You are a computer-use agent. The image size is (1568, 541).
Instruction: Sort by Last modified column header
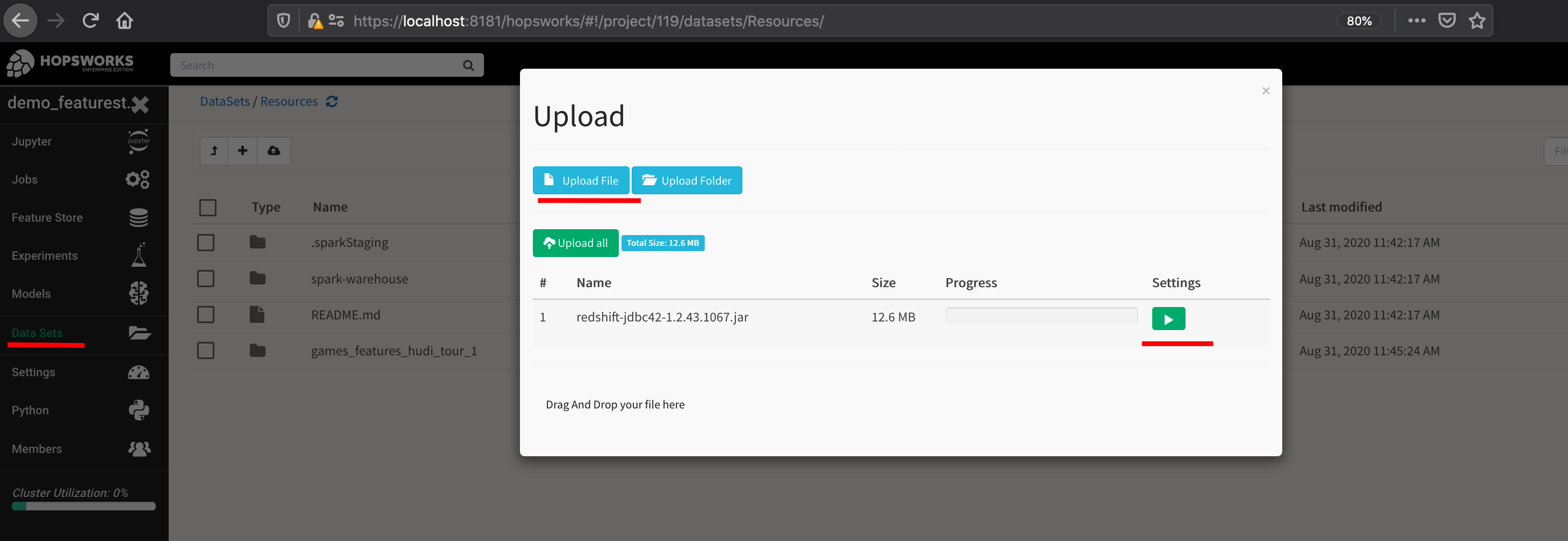tap(1341, 207)
